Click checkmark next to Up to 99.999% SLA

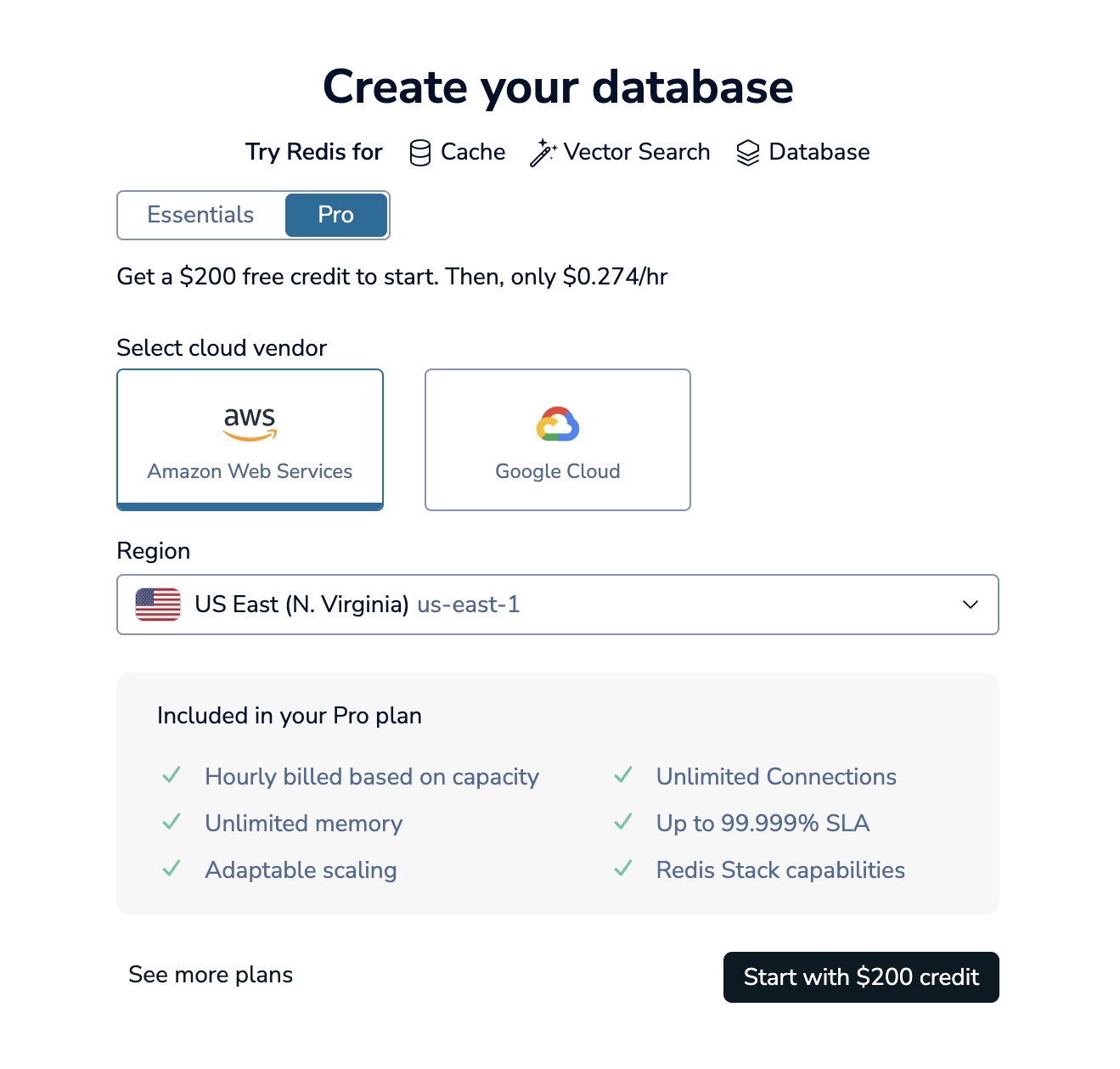point(623,822)
